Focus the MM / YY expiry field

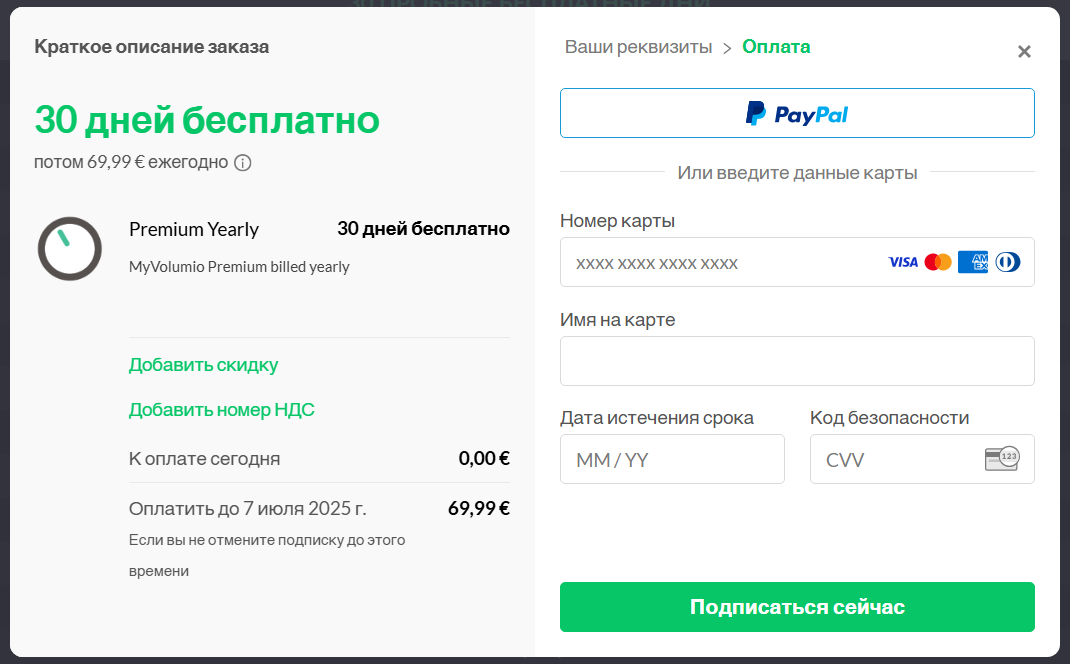[672, 459]
